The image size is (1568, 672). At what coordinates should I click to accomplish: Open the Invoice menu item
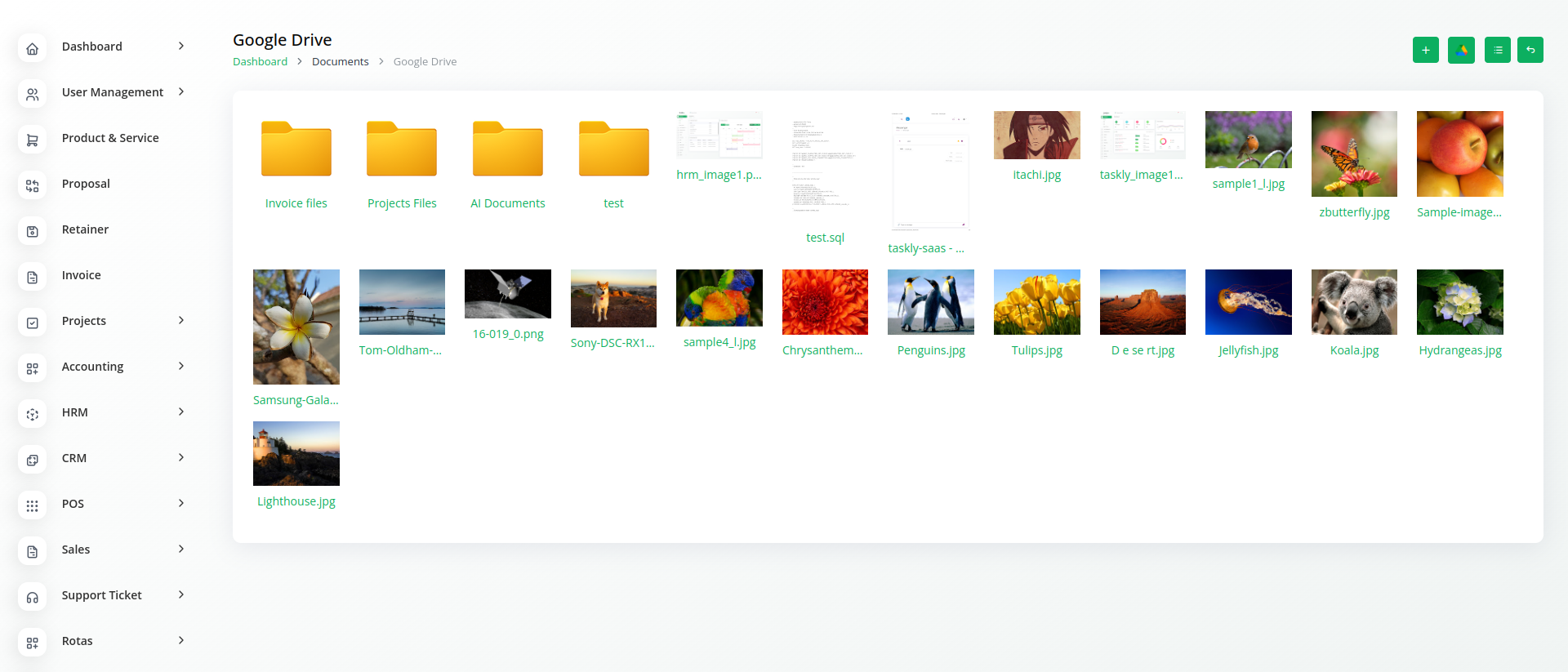(82, 275)
